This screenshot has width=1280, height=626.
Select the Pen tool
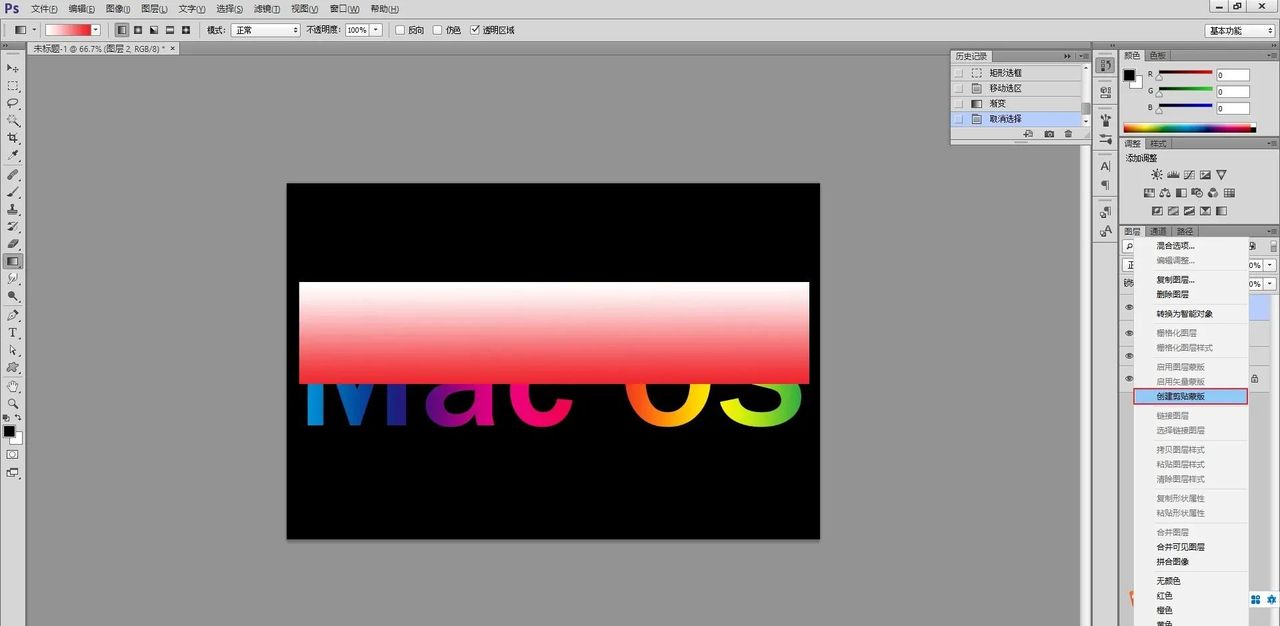(13, 316)
